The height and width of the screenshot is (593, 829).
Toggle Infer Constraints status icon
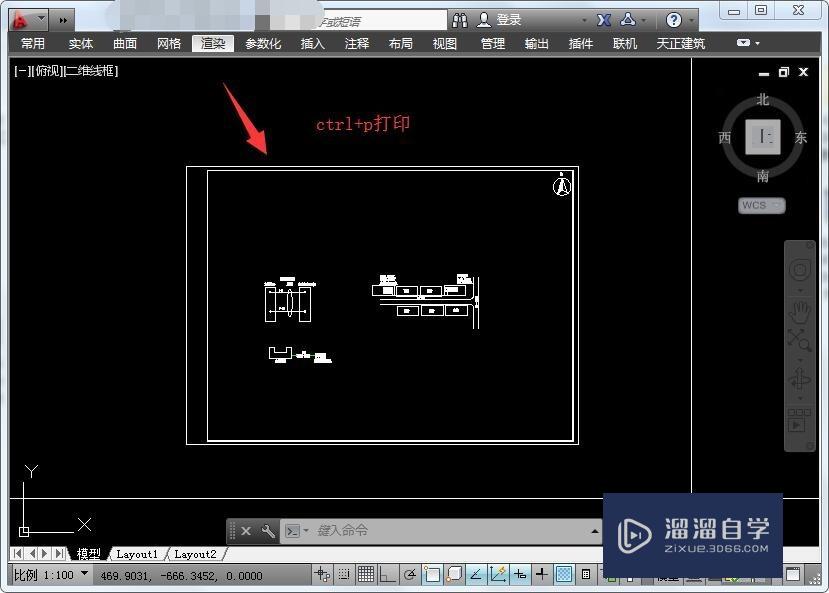[x=322, y=575]
